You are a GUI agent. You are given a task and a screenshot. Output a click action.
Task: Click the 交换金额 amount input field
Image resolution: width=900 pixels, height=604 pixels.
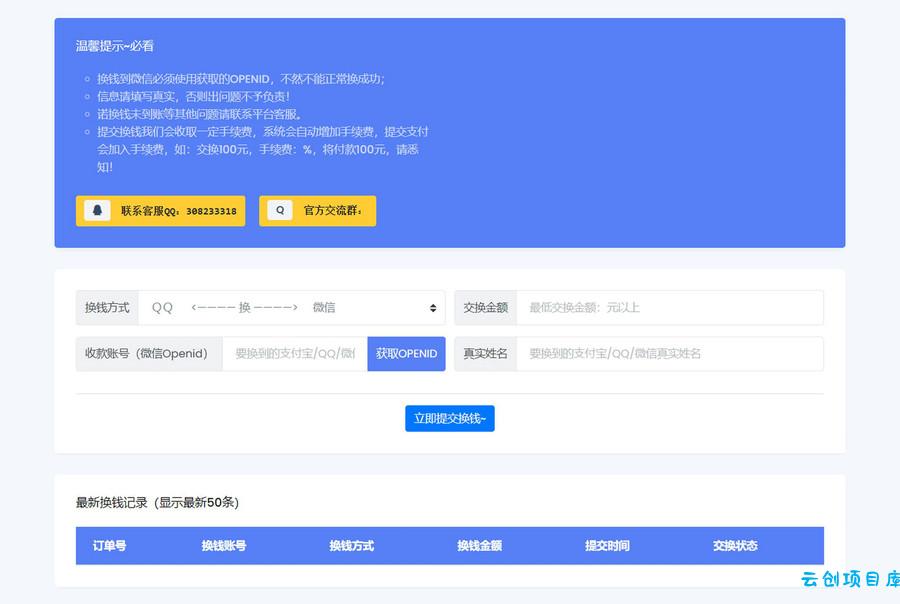pyautogui.click(x=670, y=308)
